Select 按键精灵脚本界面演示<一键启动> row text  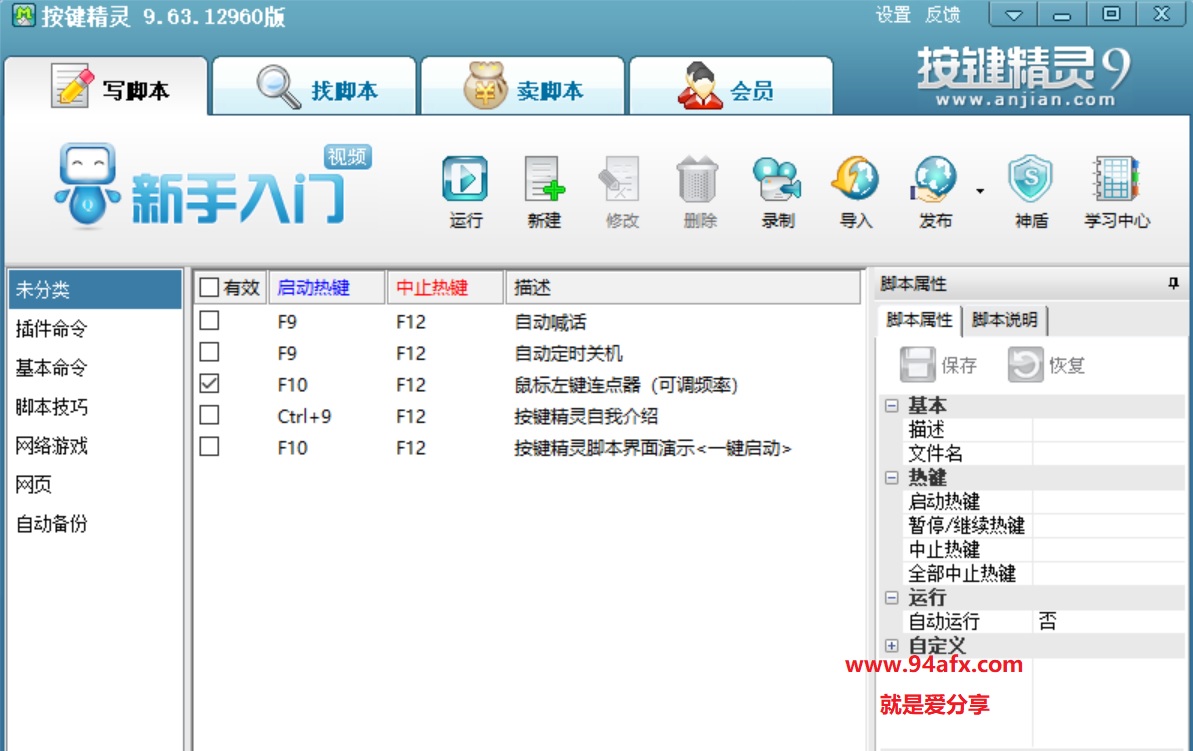653,448
